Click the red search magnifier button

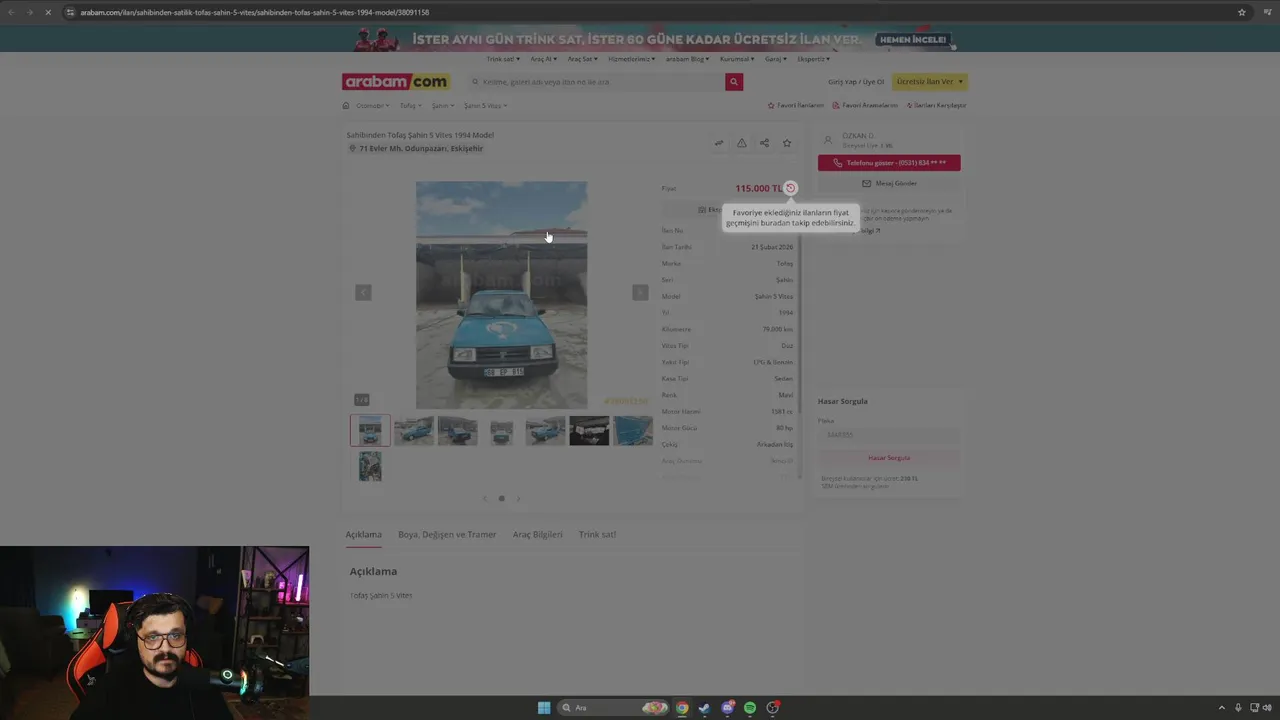click(x=734, y=82)
